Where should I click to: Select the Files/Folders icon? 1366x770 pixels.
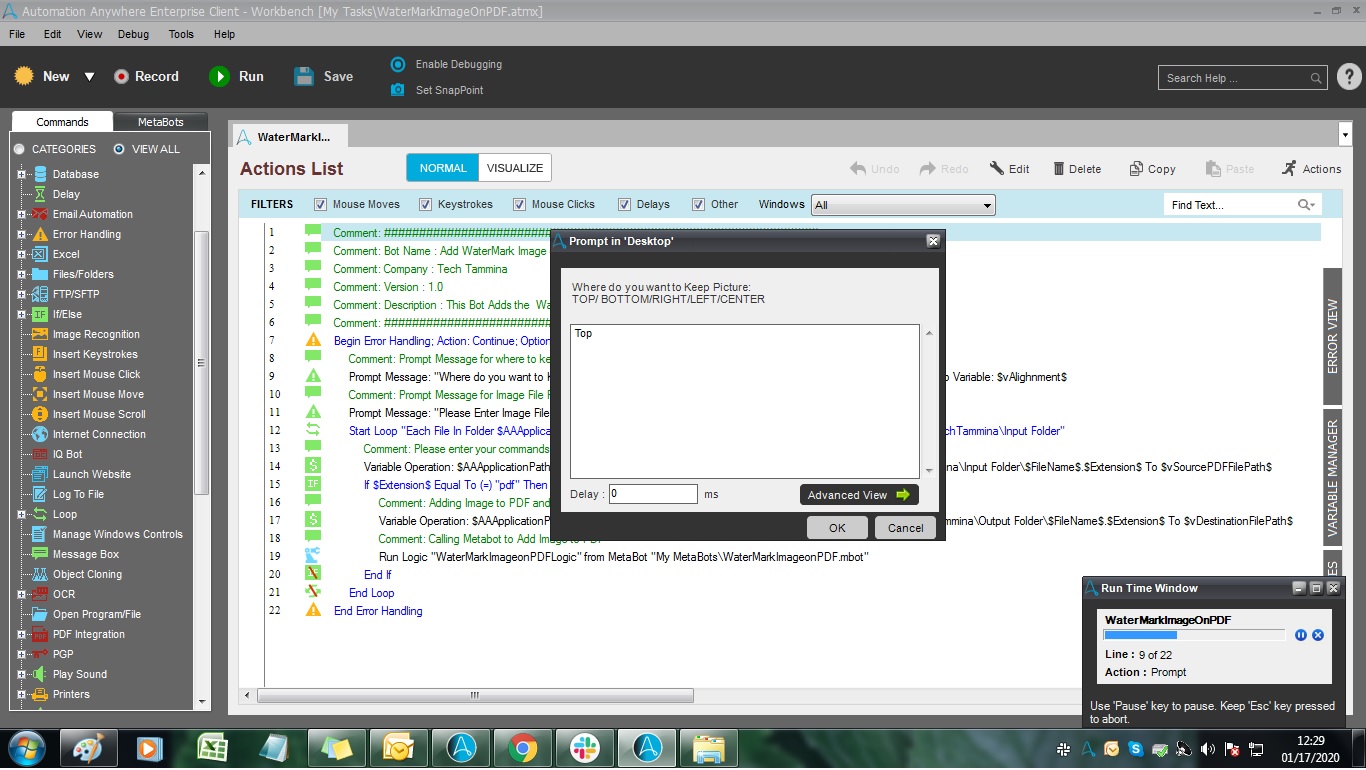pyautogui.click(x=40, y=274)
